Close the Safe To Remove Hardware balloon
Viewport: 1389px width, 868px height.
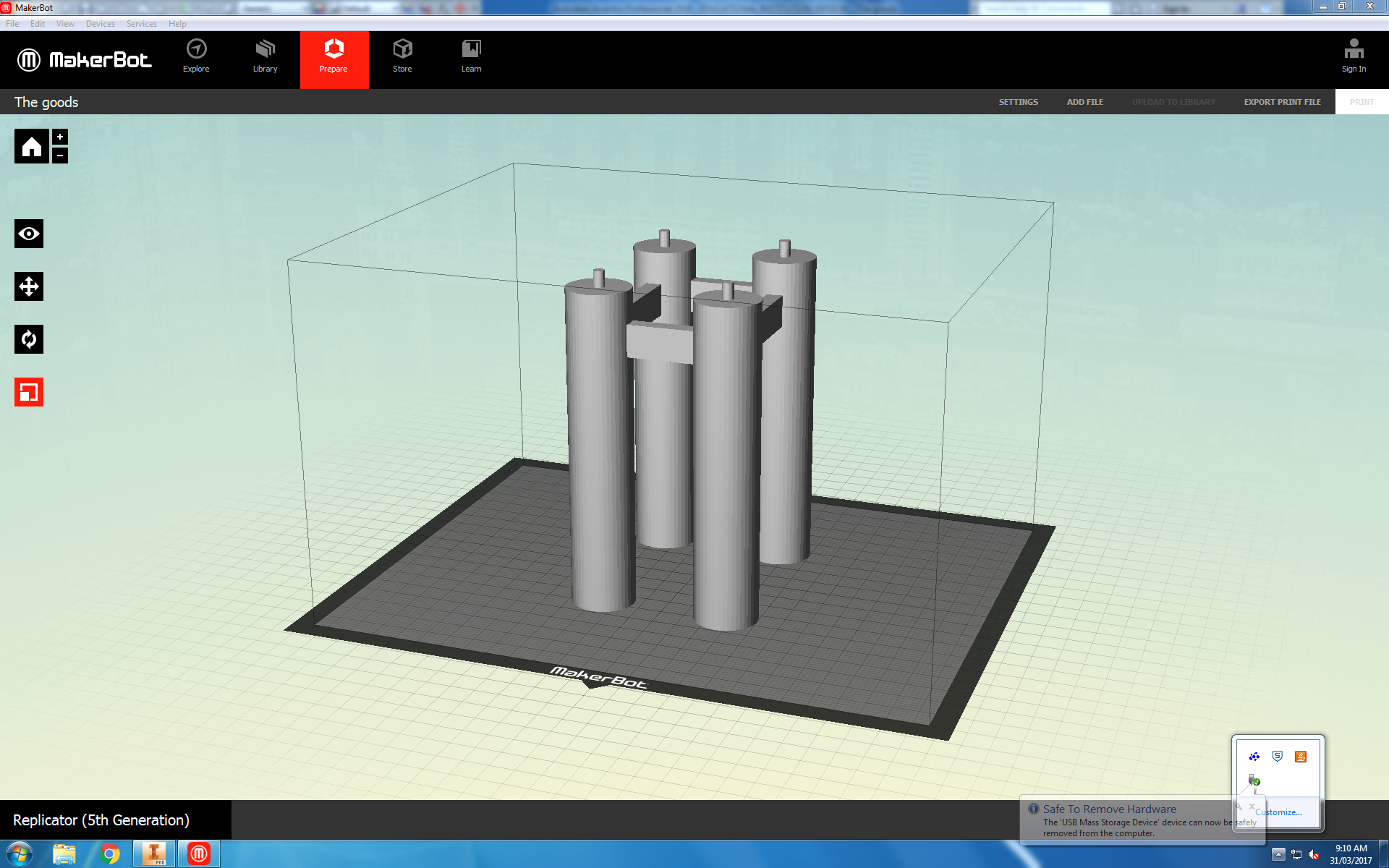tap(1252, 806)
